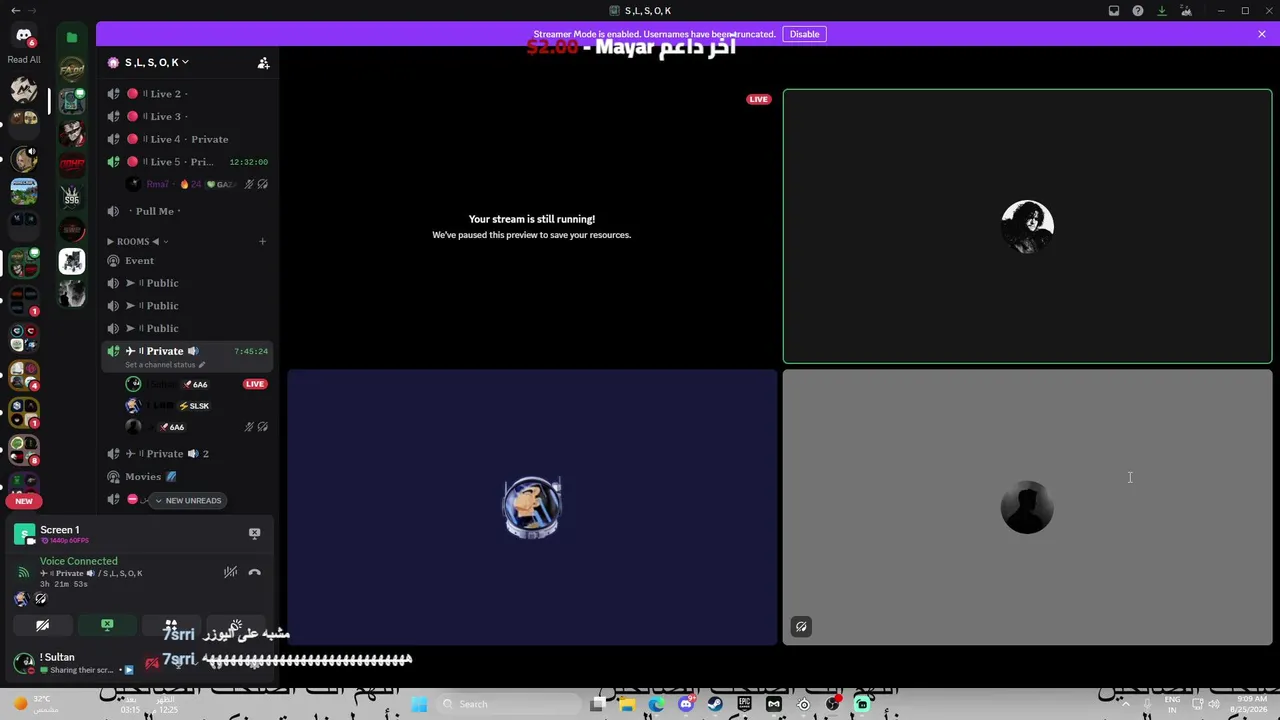Join the Private 2 voice channel

point(187,454)
